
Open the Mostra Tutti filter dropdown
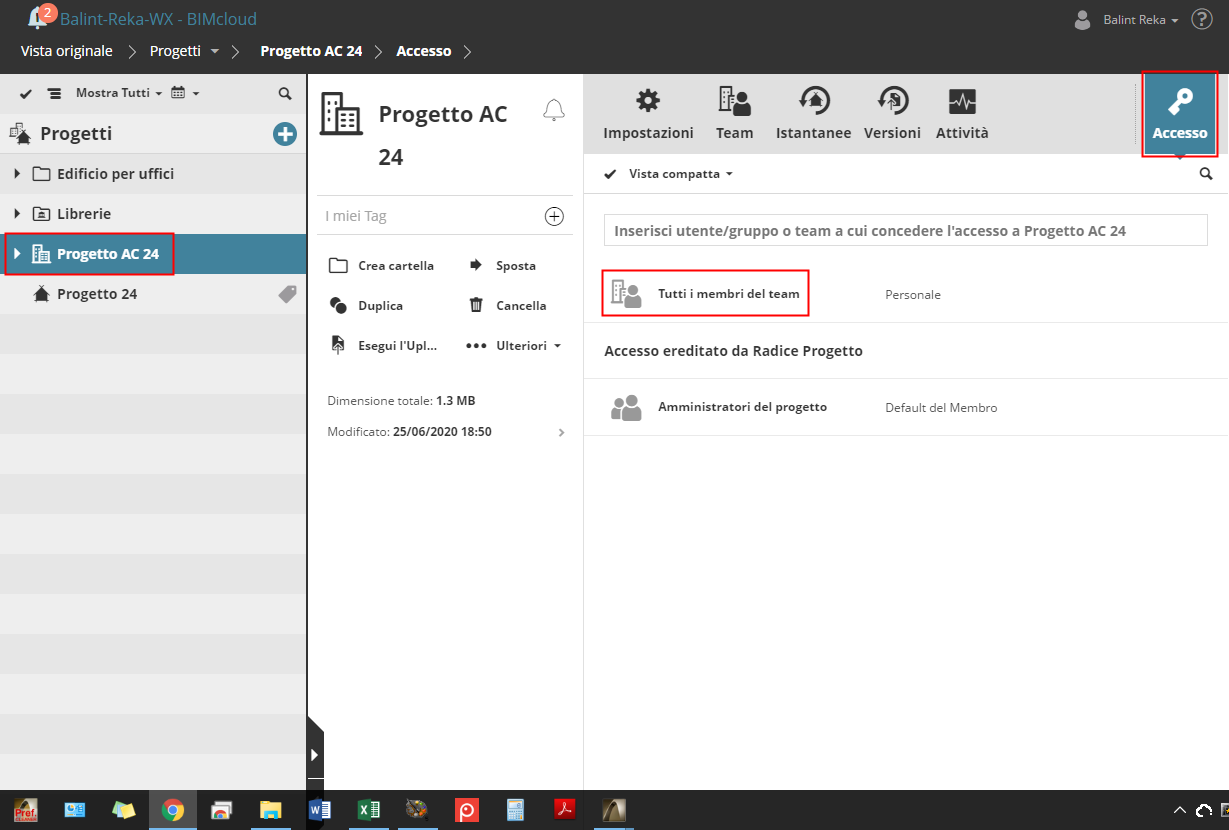(119, 93)
